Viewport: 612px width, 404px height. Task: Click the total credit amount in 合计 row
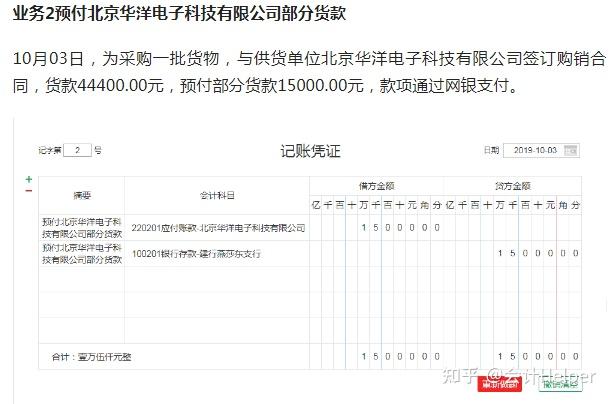pyautogui.click(x=538, y=356)
